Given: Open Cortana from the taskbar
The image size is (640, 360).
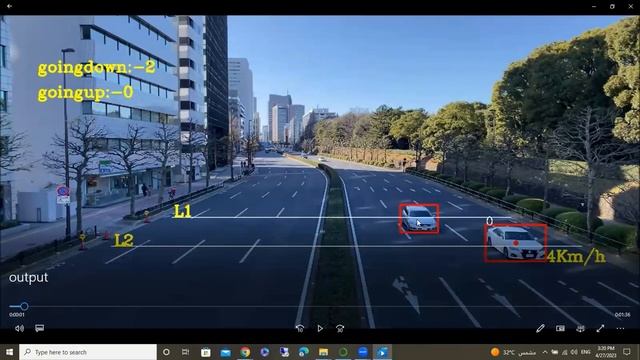Looking at the screenshot, I should coord(166,352).
